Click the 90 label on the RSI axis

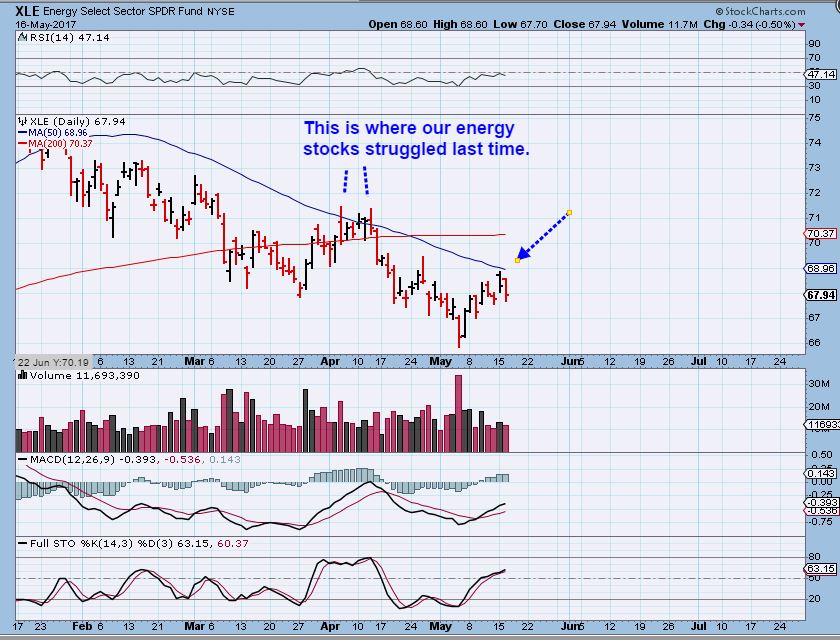[814, 44]
